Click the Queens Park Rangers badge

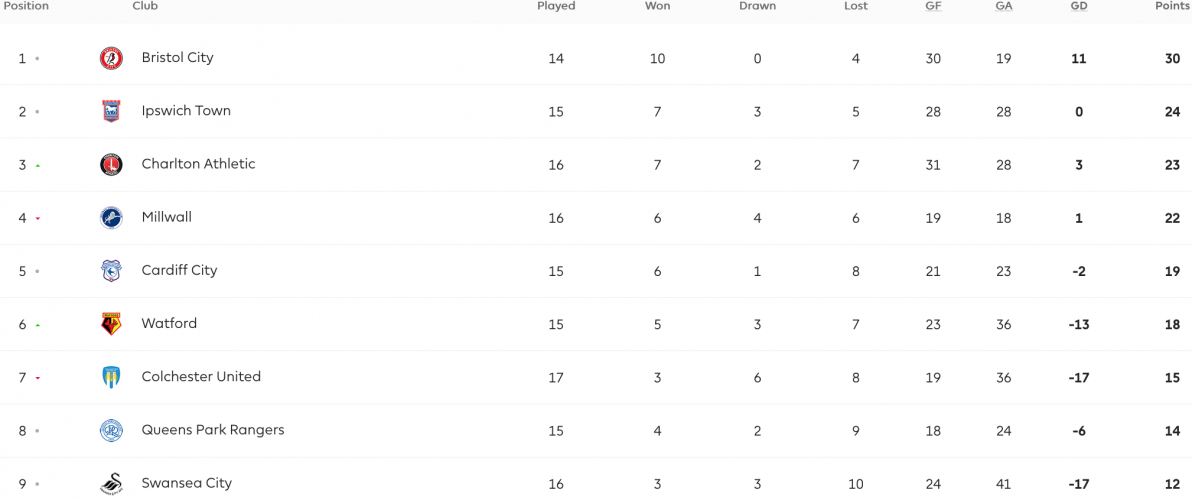112,431
